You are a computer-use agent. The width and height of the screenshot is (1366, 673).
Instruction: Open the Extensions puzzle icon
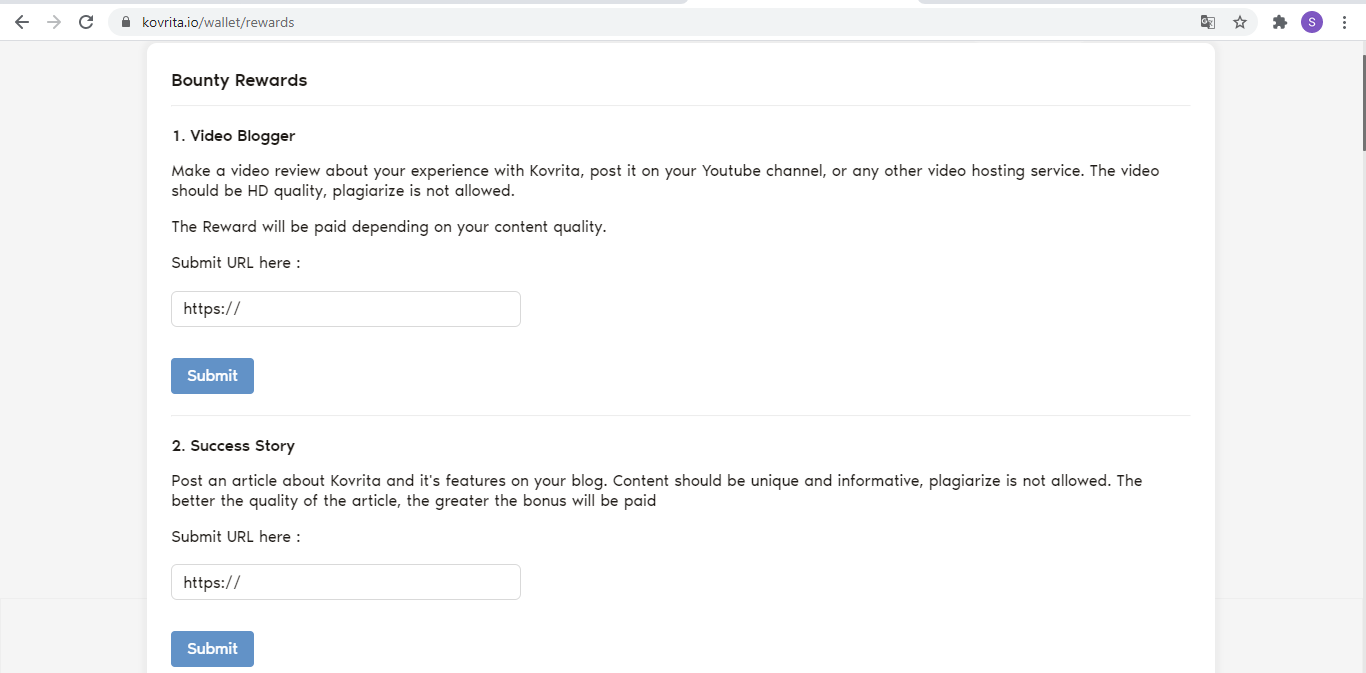point(1279,22)
